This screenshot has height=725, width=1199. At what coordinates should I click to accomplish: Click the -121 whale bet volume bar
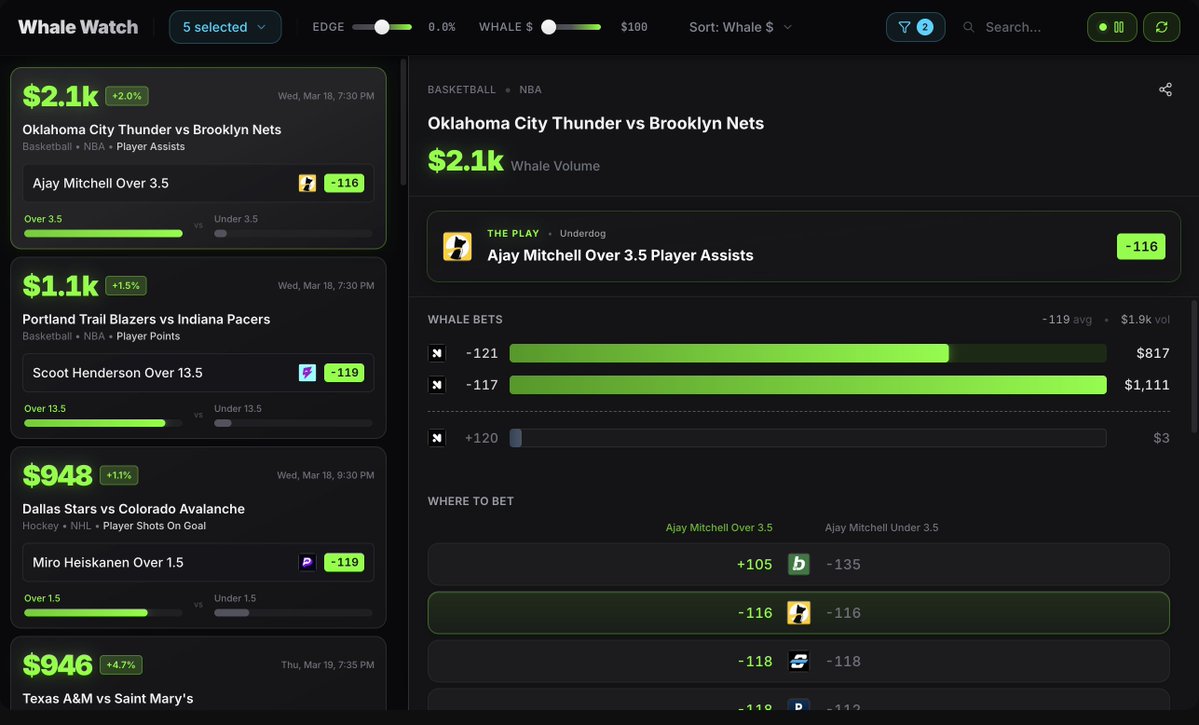point(807,353)
